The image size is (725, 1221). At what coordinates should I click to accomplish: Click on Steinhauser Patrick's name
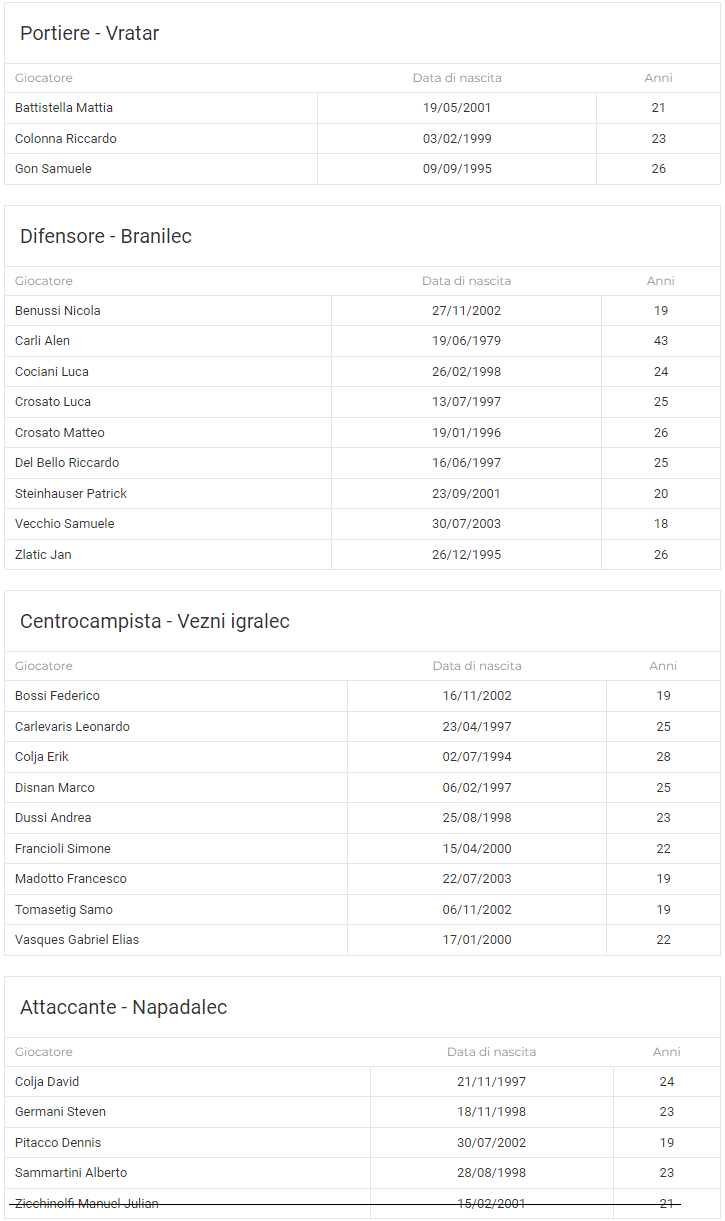(71, 494)
